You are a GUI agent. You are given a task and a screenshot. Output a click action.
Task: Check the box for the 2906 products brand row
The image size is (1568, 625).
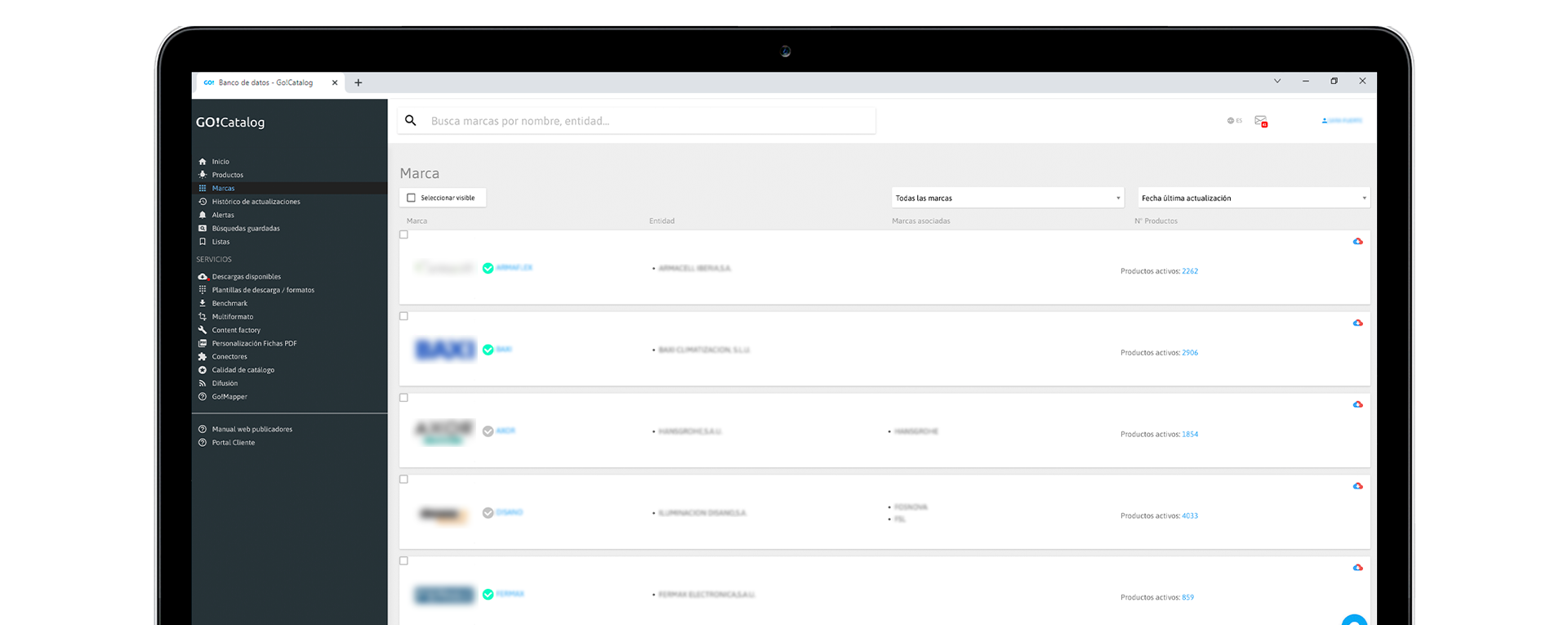403,316
